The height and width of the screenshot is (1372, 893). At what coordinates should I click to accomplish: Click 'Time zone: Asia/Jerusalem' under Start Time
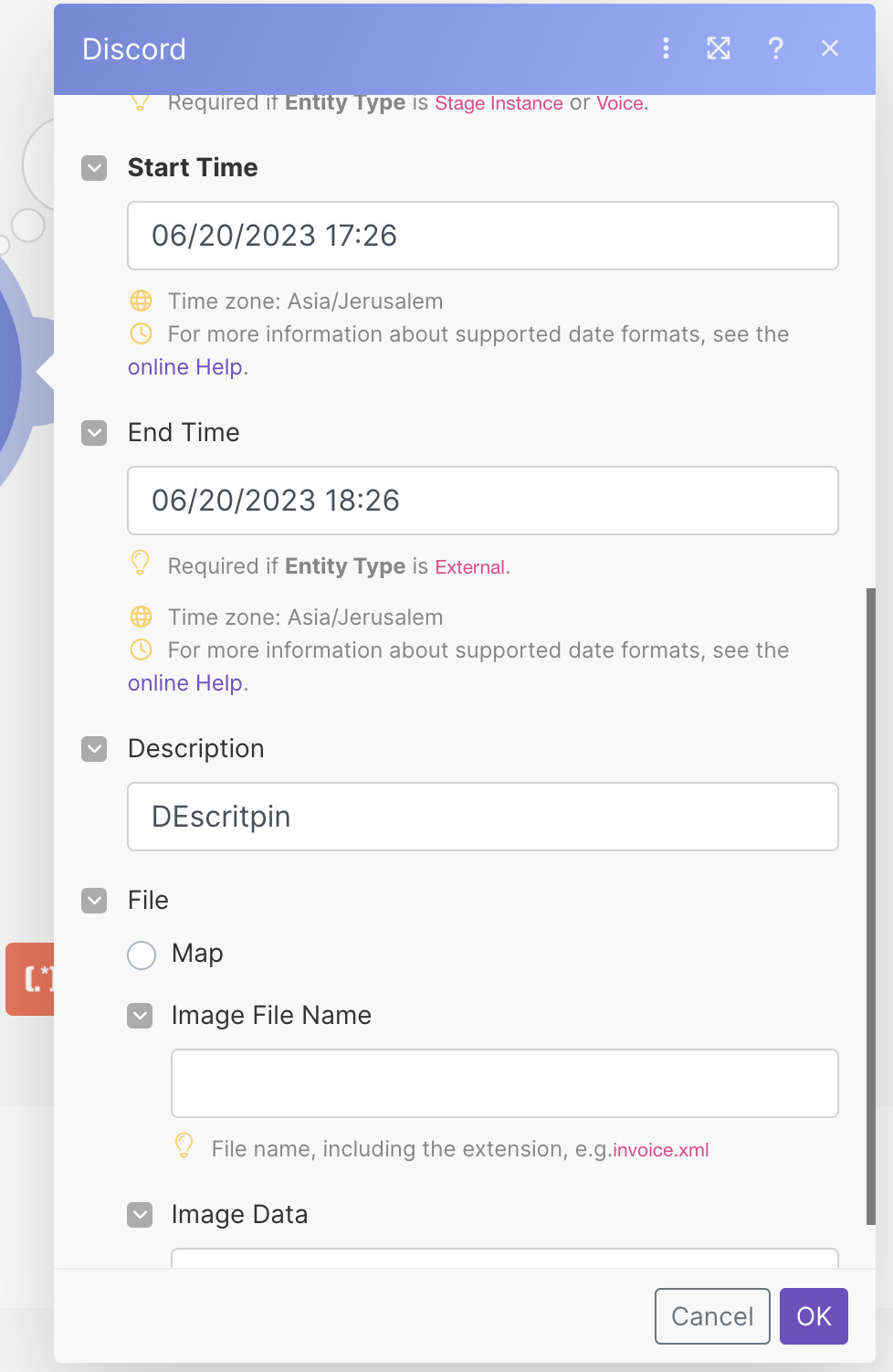tap(305, 301)
